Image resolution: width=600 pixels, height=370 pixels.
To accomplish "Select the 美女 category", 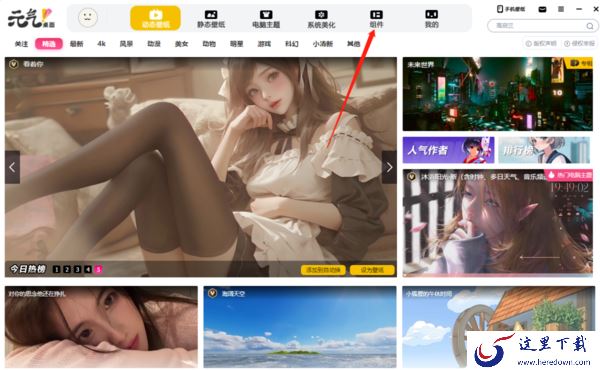I will click(181, 44).
